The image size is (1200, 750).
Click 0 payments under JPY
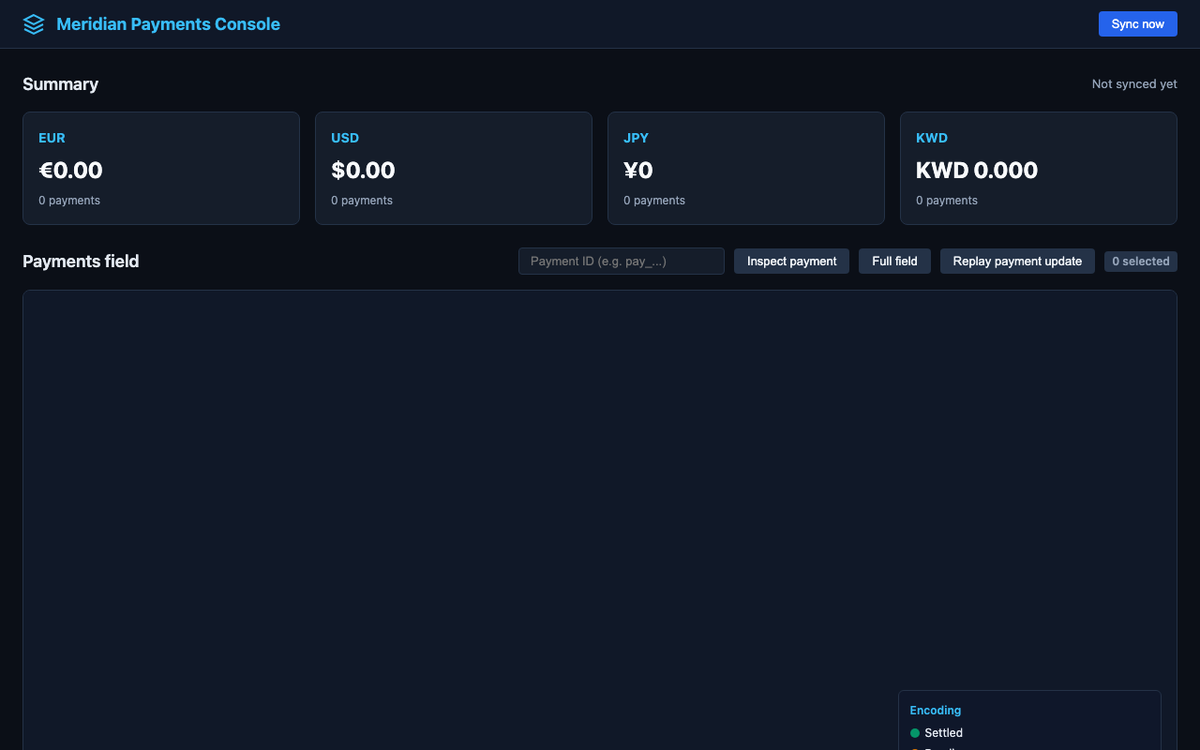tap(655, 200)
